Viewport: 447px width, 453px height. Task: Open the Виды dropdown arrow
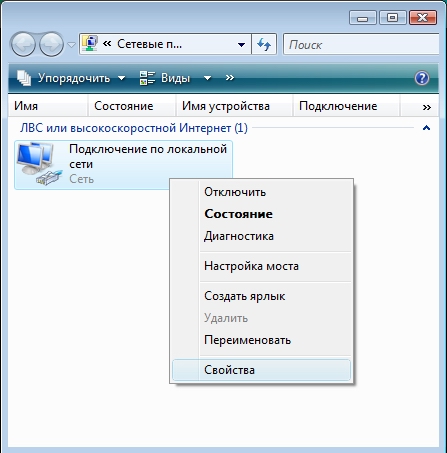207,78
